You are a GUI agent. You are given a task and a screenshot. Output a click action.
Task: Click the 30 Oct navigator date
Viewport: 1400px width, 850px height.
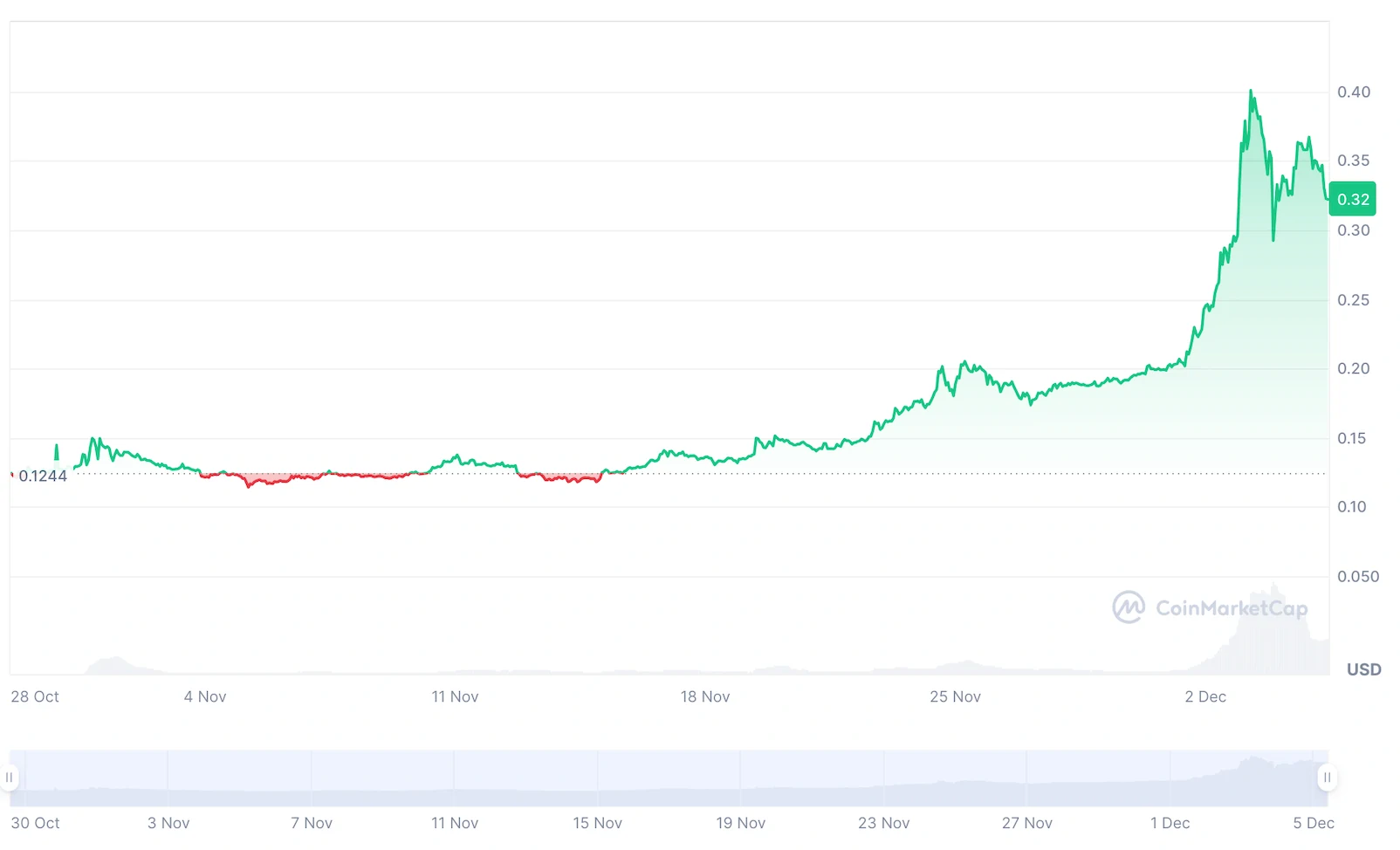(36, 823)
